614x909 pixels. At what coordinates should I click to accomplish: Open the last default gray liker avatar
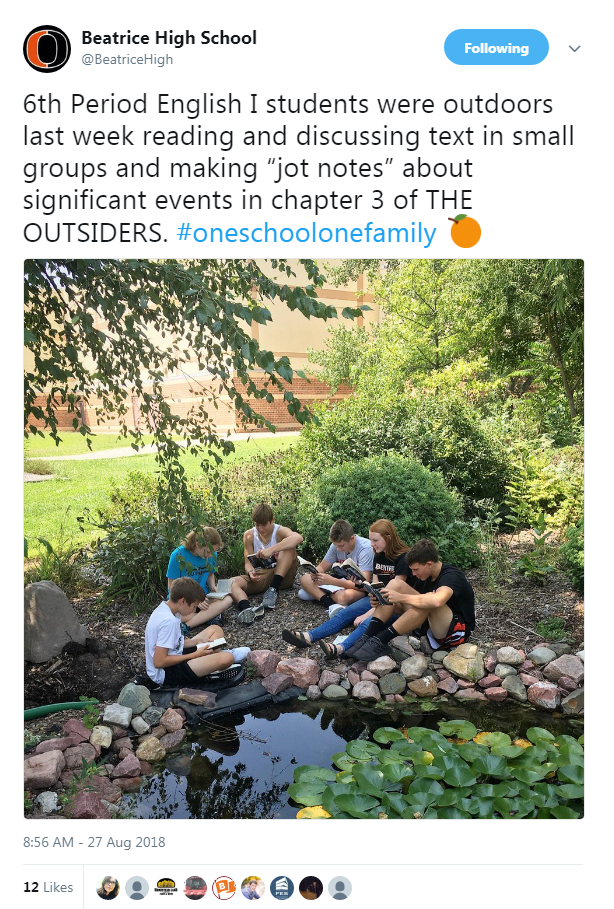pyautogui.click(x=340, y=888)
